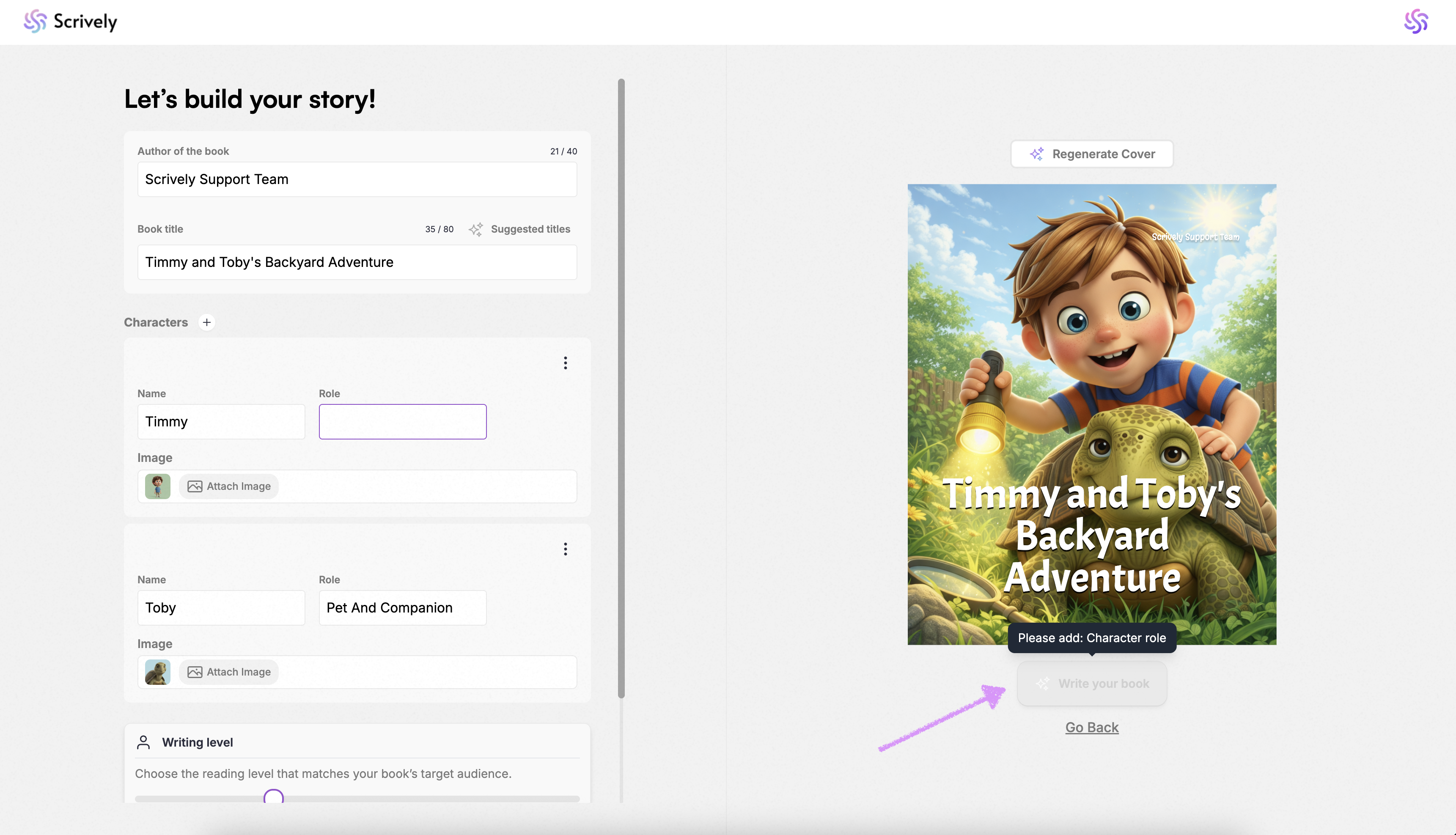Click Toby's turtle image thumbnail
The height and width of the screenshot is (835, 1456).
coord(158,672)
